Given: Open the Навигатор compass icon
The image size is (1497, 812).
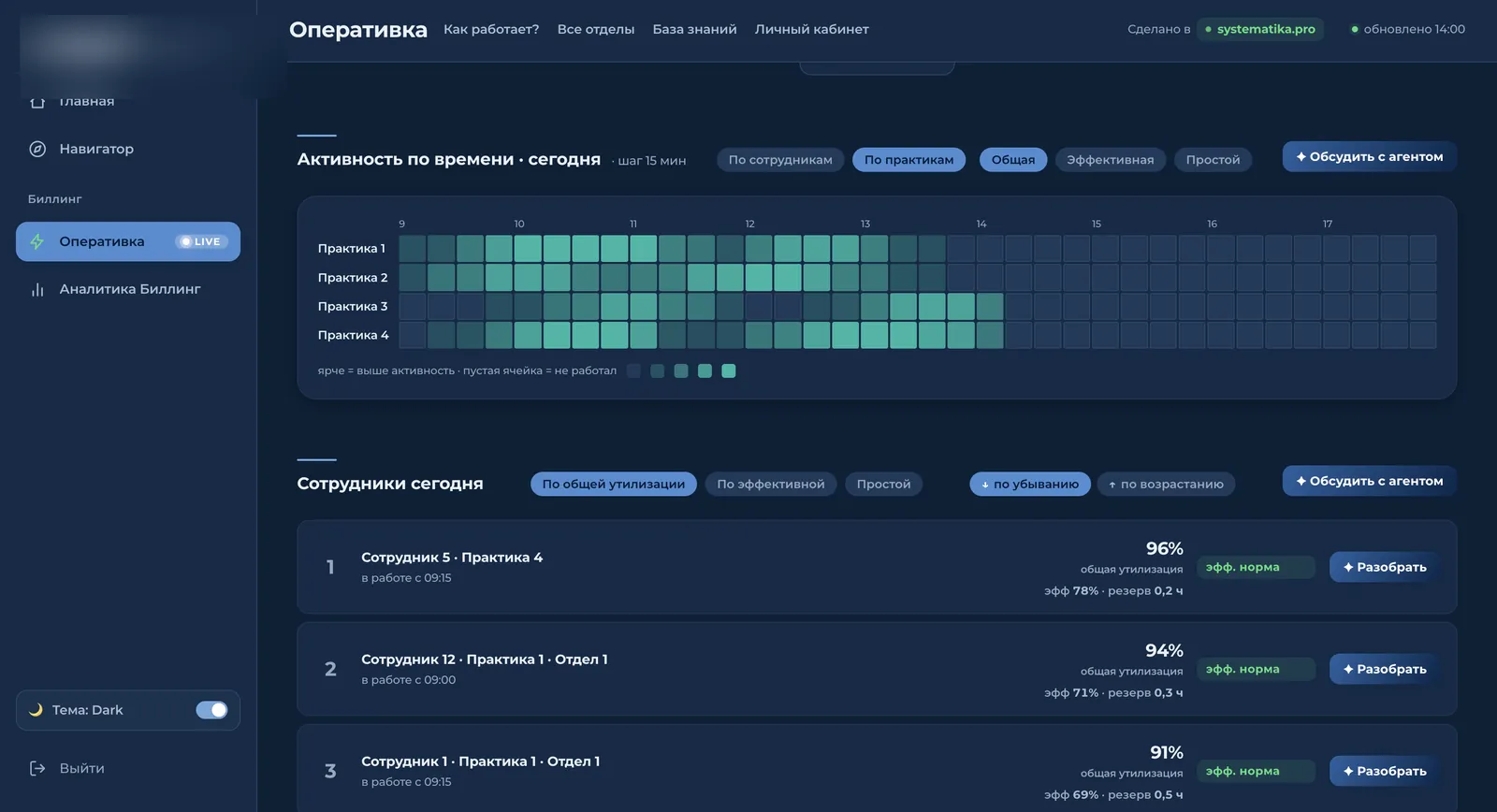Looking at the screenshot, I should [x=37, y=149].
